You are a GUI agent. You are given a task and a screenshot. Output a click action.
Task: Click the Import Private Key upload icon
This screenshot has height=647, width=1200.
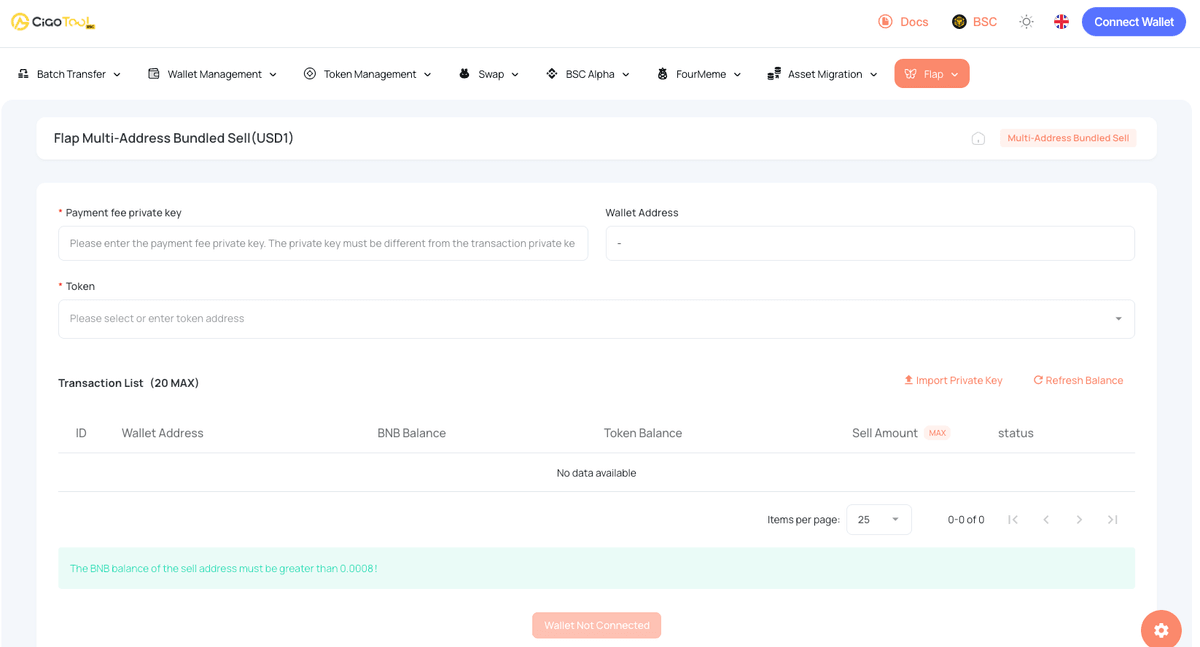click(x=908, y=380)
